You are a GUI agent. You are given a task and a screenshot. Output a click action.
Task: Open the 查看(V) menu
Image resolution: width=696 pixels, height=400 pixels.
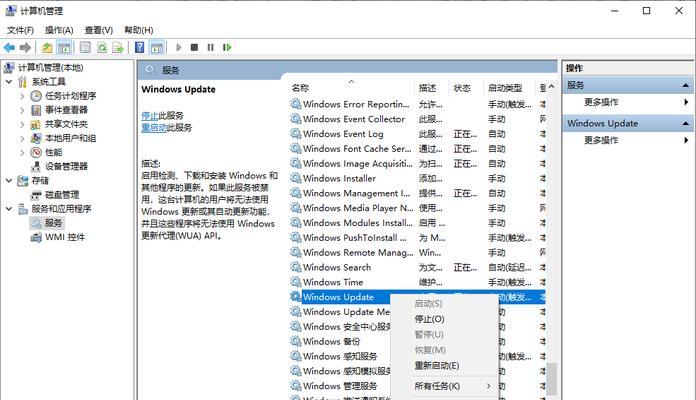(x=99, y=30)
